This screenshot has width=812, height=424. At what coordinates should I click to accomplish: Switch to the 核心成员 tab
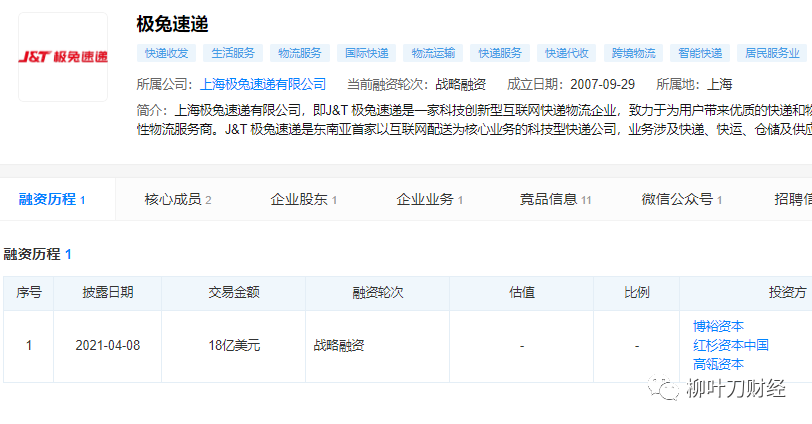click(x=178, y=199)
